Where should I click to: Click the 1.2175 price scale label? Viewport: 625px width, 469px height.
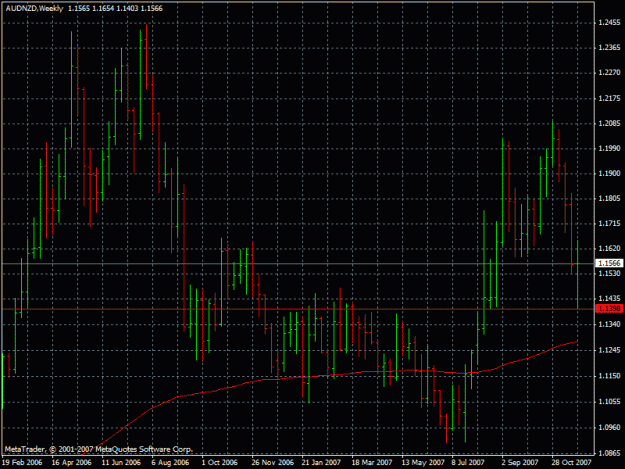click(x=609, y=98)
